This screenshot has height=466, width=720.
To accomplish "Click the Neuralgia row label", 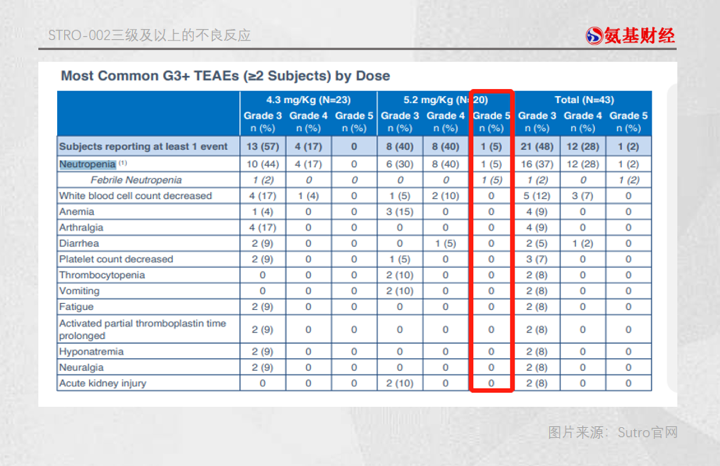I will click(x=81, y=367).
